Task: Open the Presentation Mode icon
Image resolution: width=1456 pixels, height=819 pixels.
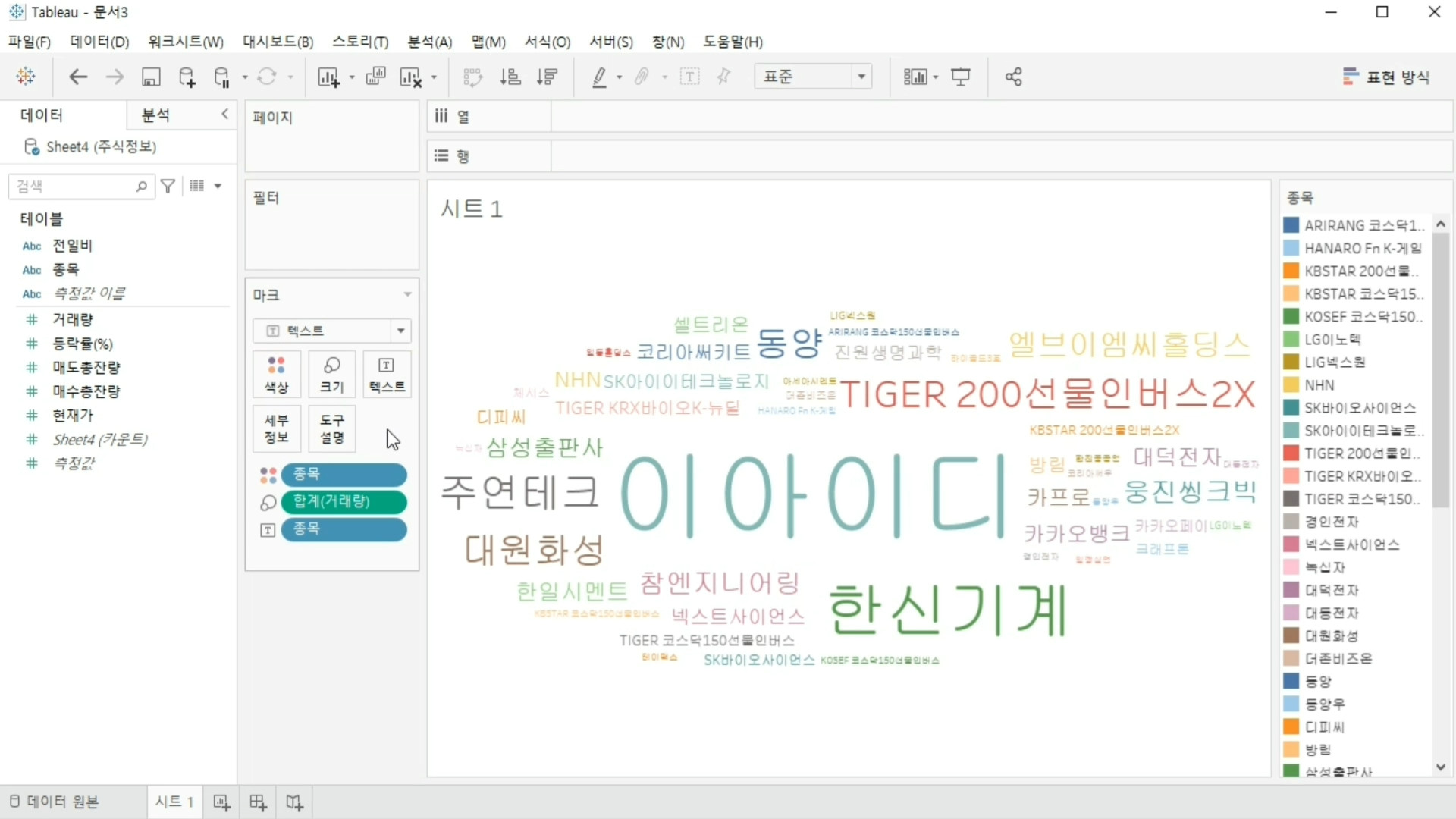Action: [x=961, y=77]
